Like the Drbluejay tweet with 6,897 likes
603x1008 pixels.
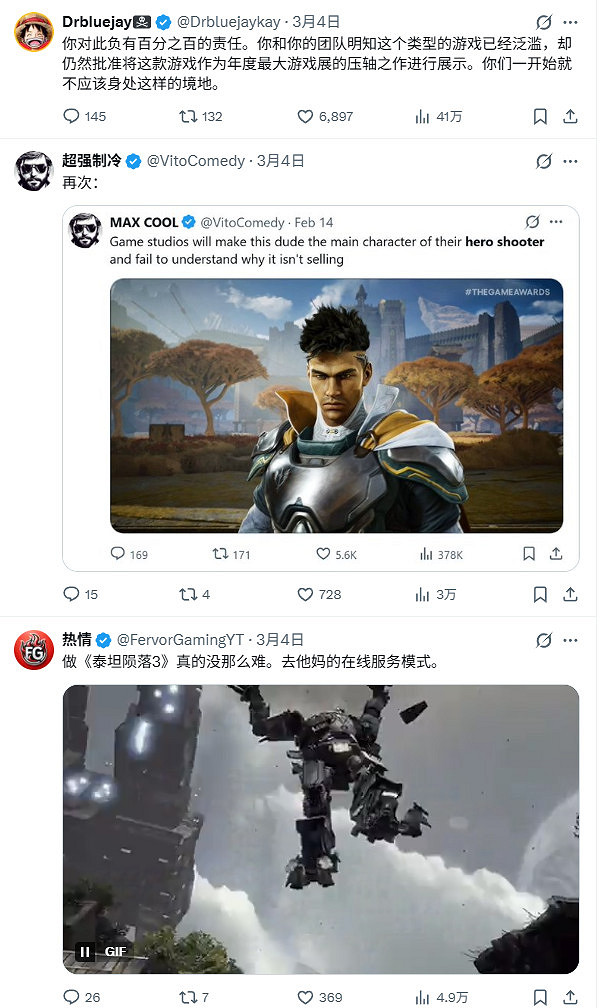click(x=325, y=116)
